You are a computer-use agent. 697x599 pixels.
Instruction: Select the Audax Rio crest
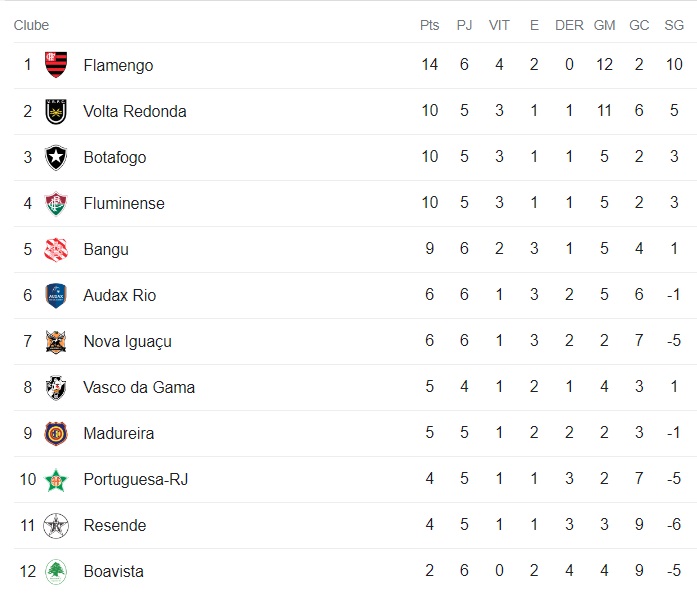(x=56, y=295)
